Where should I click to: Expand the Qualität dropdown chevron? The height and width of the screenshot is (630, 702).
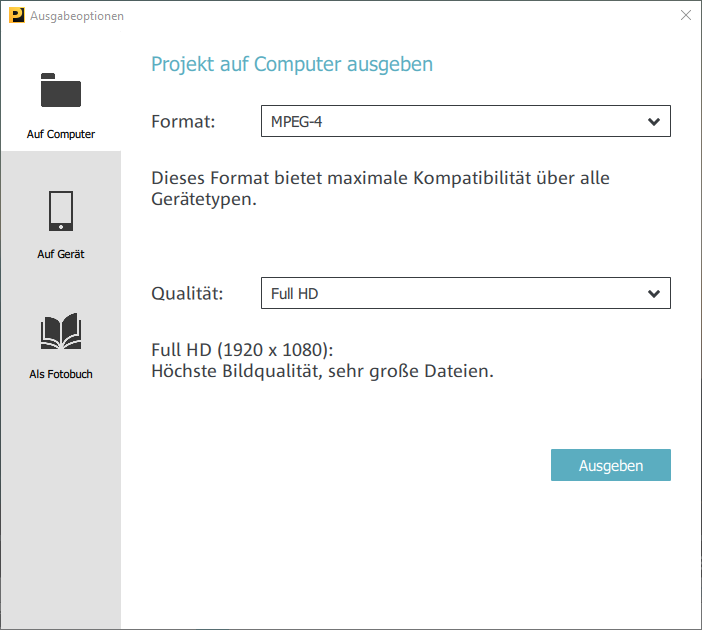point(654,294)
